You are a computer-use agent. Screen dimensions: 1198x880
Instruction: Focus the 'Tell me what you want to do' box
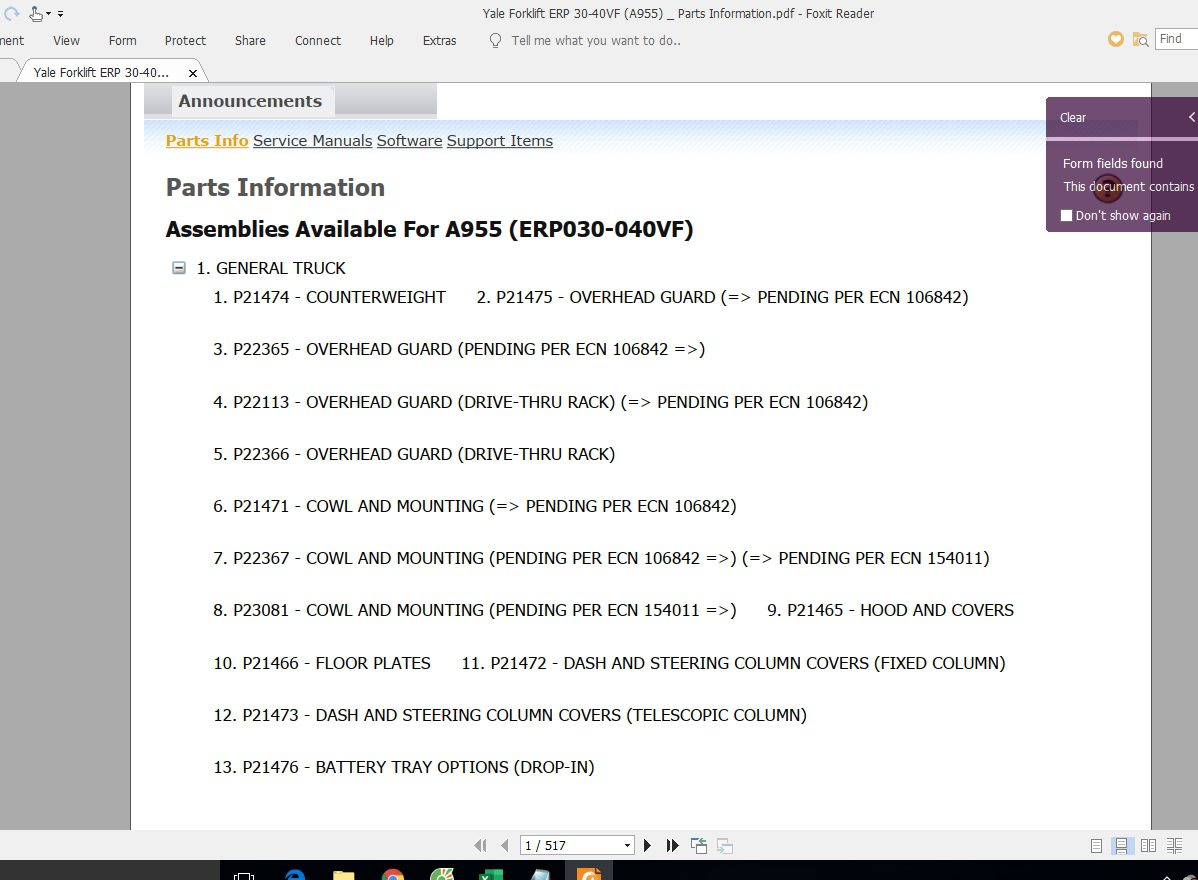pyautogui.click(x=596, y=40)
